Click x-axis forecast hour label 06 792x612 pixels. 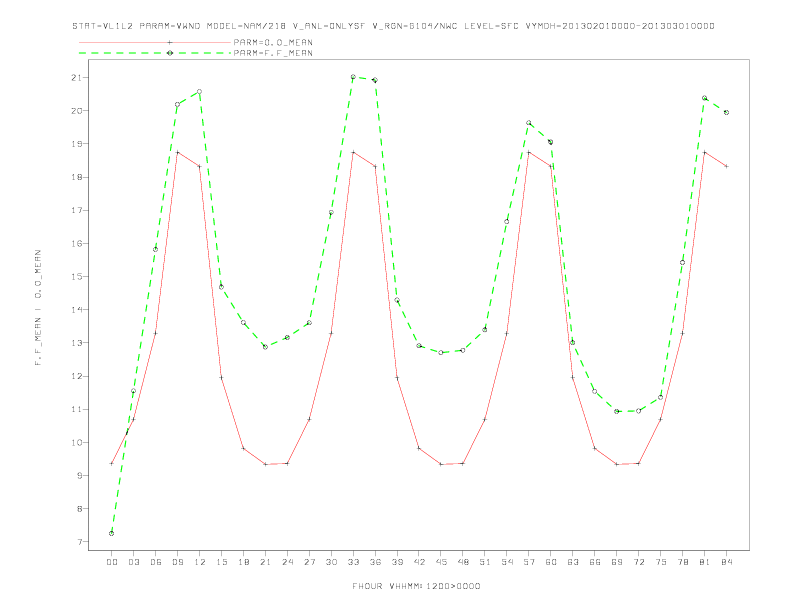click(156, 562)
